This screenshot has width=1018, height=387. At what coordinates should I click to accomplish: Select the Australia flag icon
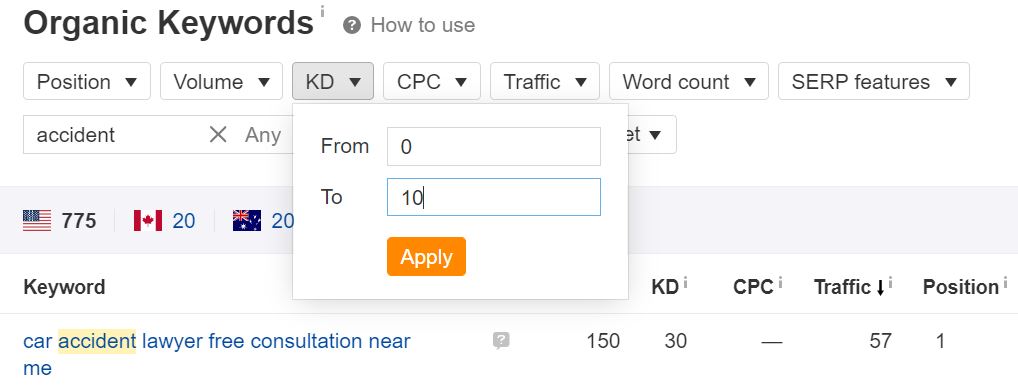[x=247, y=221]
